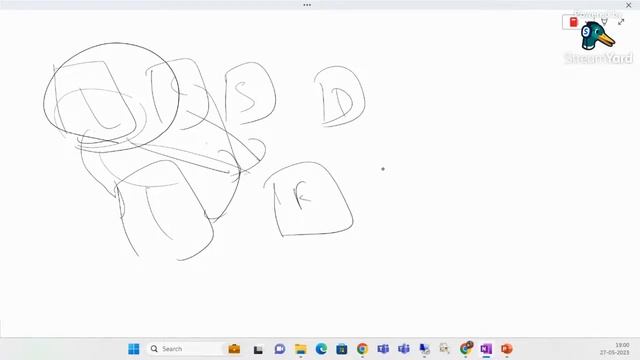The image size is (640, 360).
Task: Select the red pen tool
Action: pyautogui.click(x=573, y=22)
